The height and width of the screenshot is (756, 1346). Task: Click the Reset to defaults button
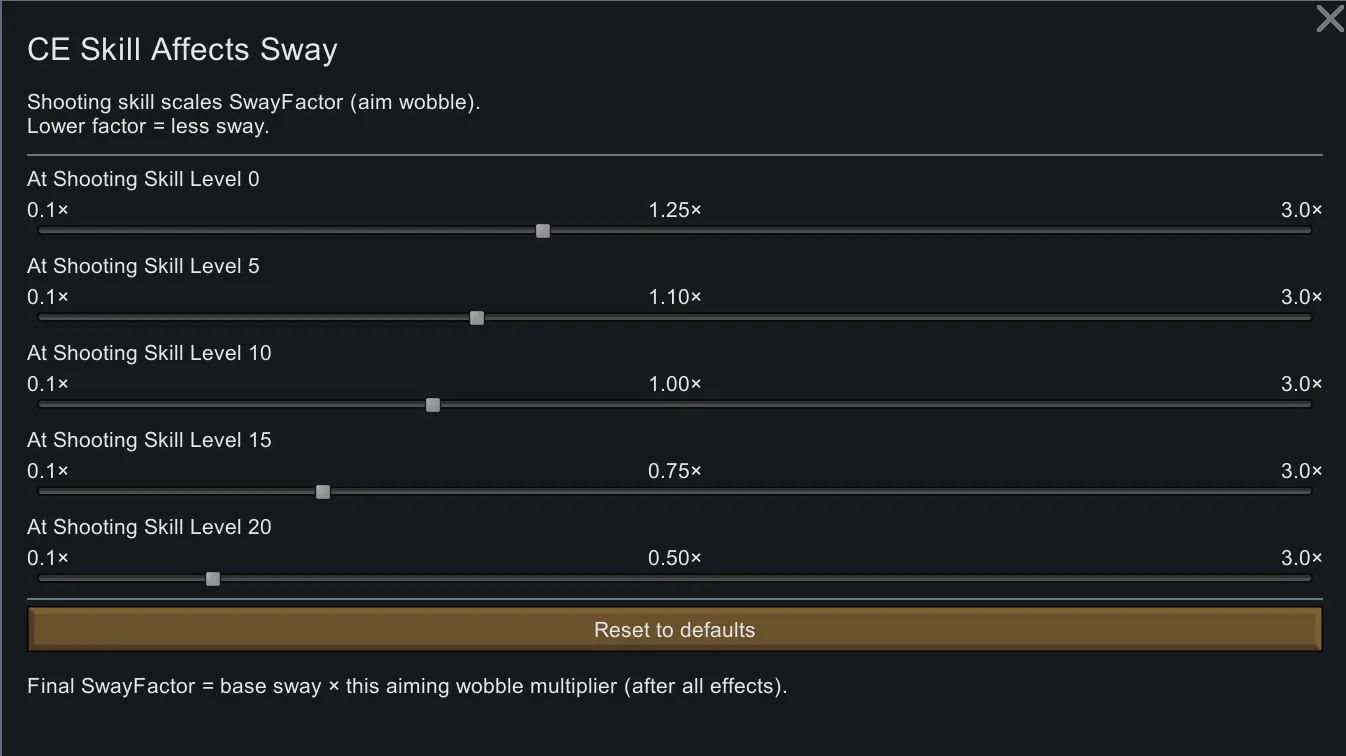[674, 630]
